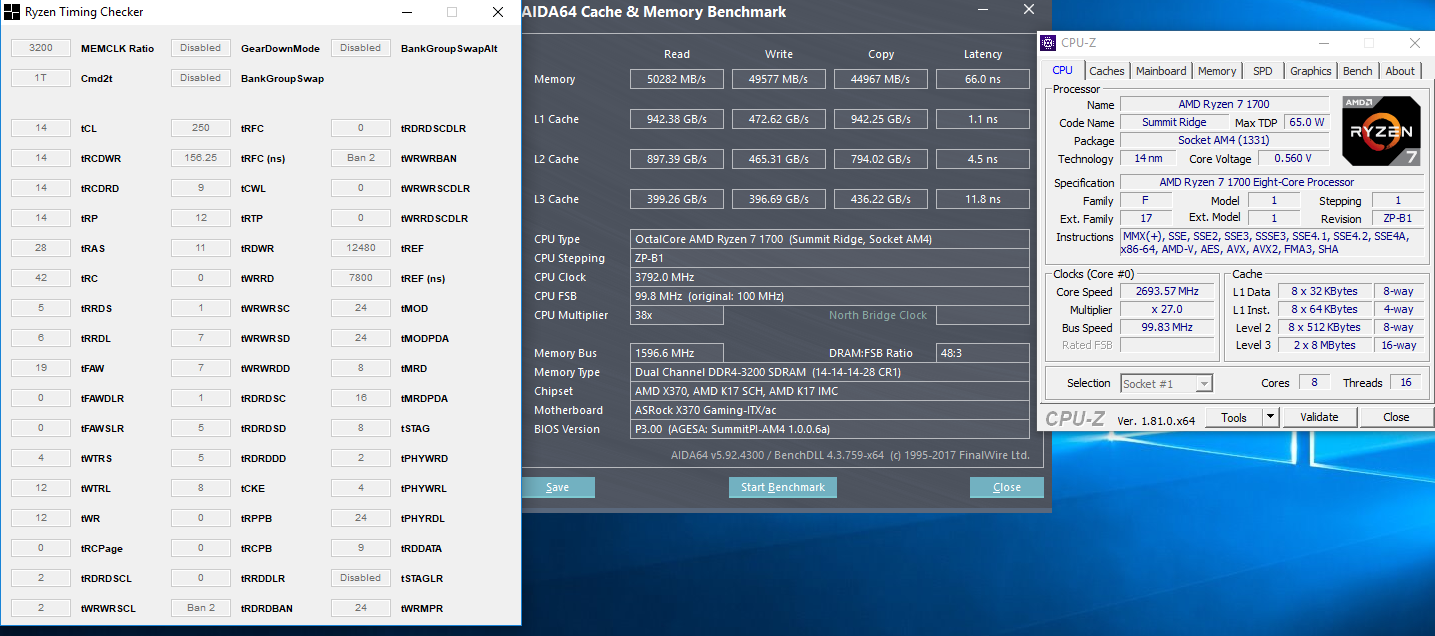Screen dimensions: 1435x636
Task: Click the L3 Cache Copy value 436.22 GB/s
Action: (x=881, y=199)
